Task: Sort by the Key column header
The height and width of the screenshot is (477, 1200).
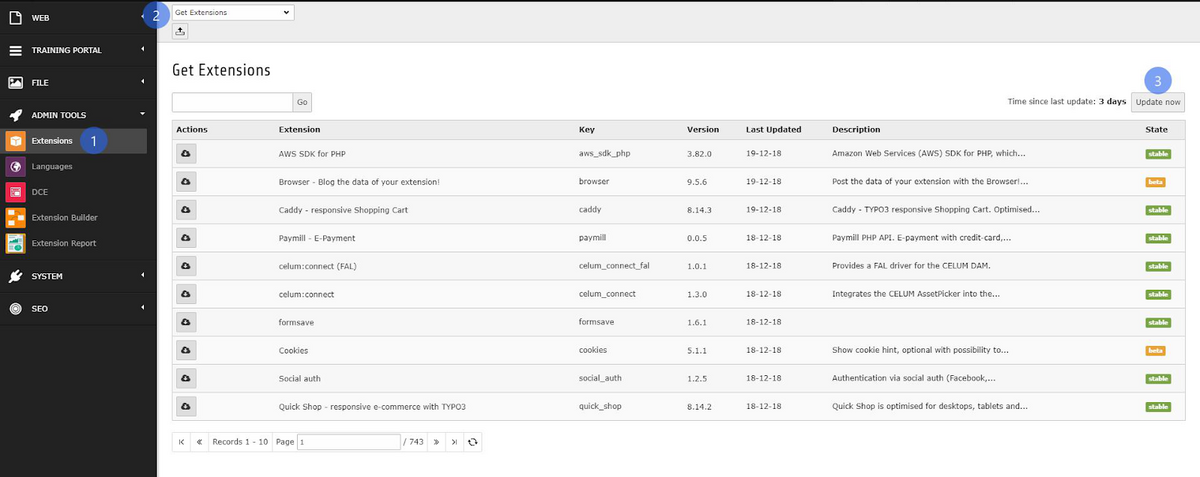Action: tap(586, 130)
